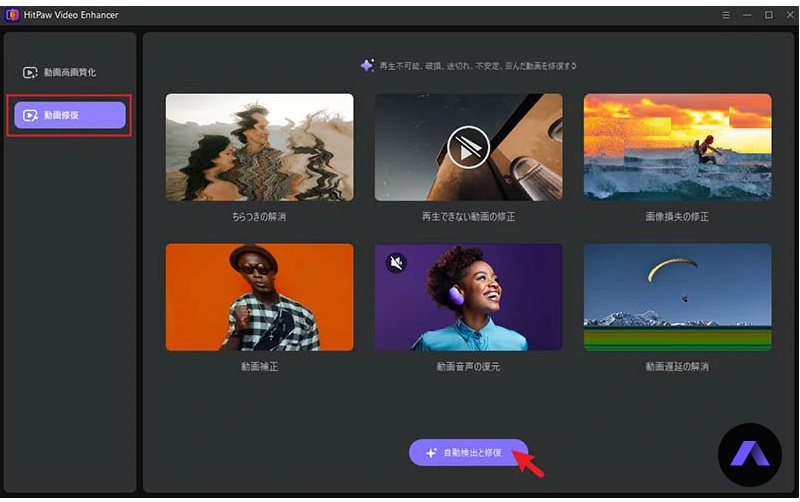
Task: Open the ちらつきの解消 thumbnail
Action: 259,147
